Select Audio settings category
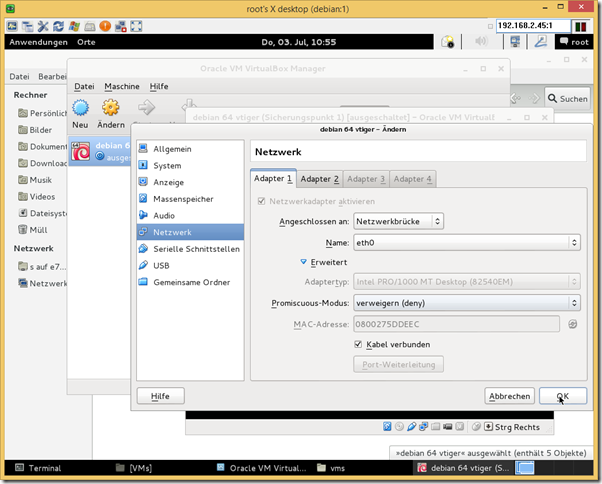602x484 pixels. (190, 215)
